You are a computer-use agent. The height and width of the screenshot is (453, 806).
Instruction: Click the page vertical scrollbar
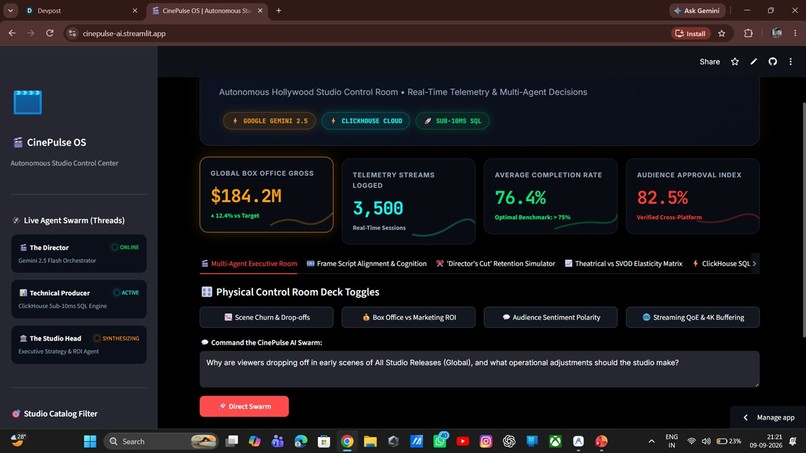pyautogui.click(x=803, y=220)
